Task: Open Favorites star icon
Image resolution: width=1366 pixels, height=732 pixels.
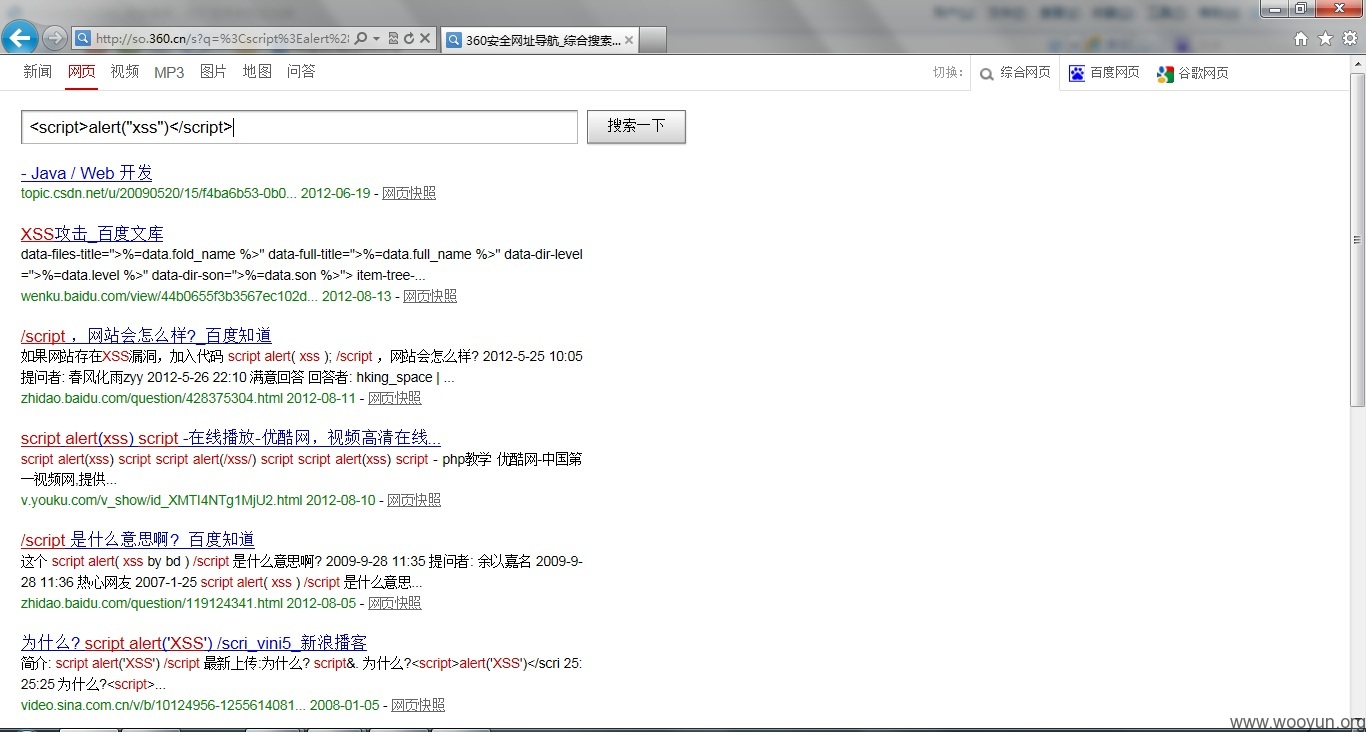Action: [x=1325, y=39]
